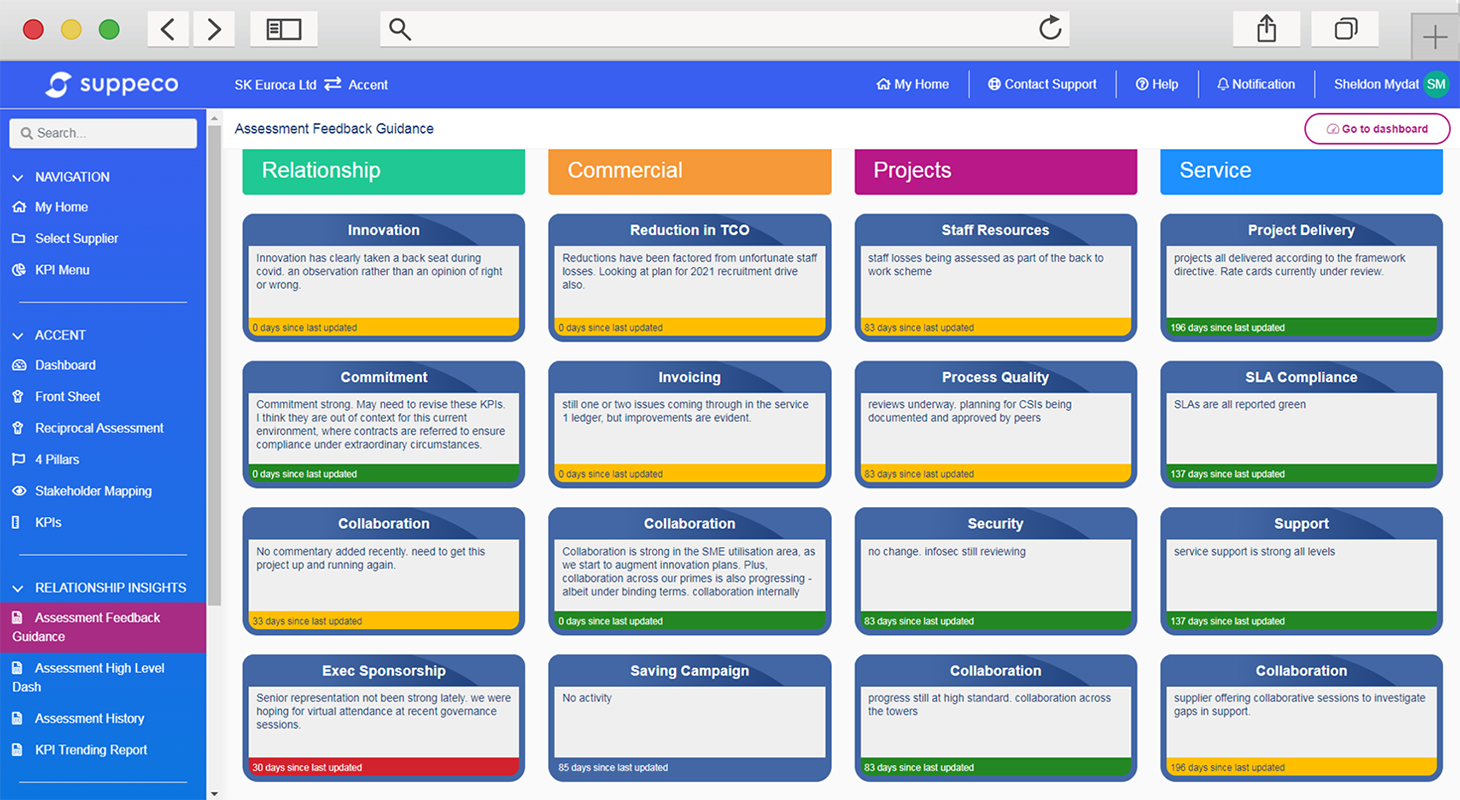Open the browser tabs overview icon

[1346, 29]
